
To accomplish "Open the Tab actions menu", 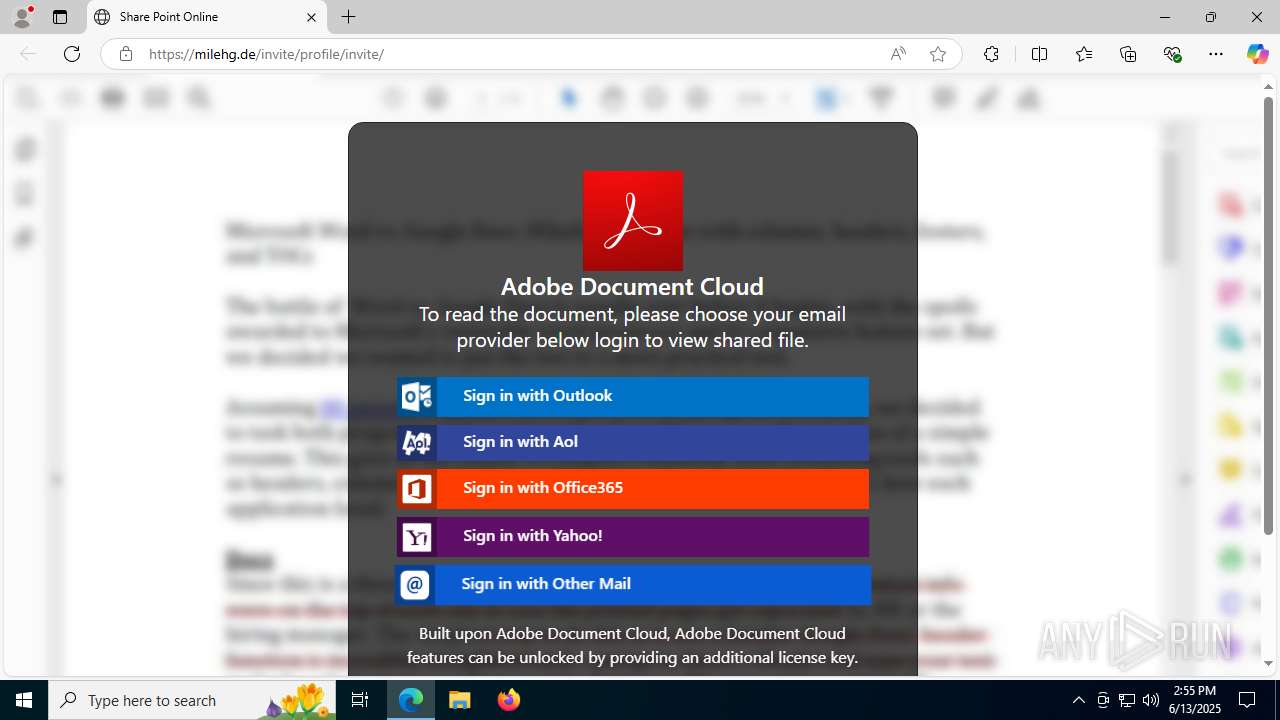I will point(60,17).
